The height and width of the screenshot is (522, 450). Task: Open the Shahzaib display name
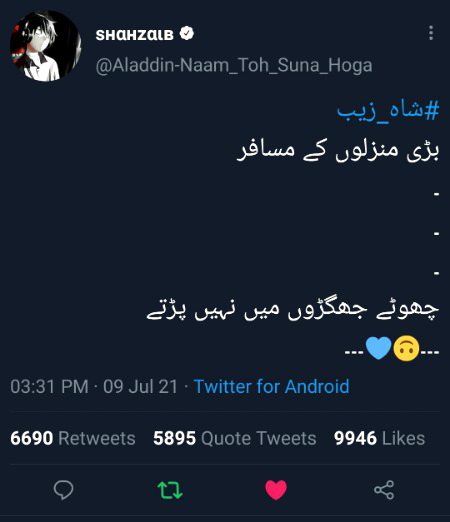pos(135,35)
